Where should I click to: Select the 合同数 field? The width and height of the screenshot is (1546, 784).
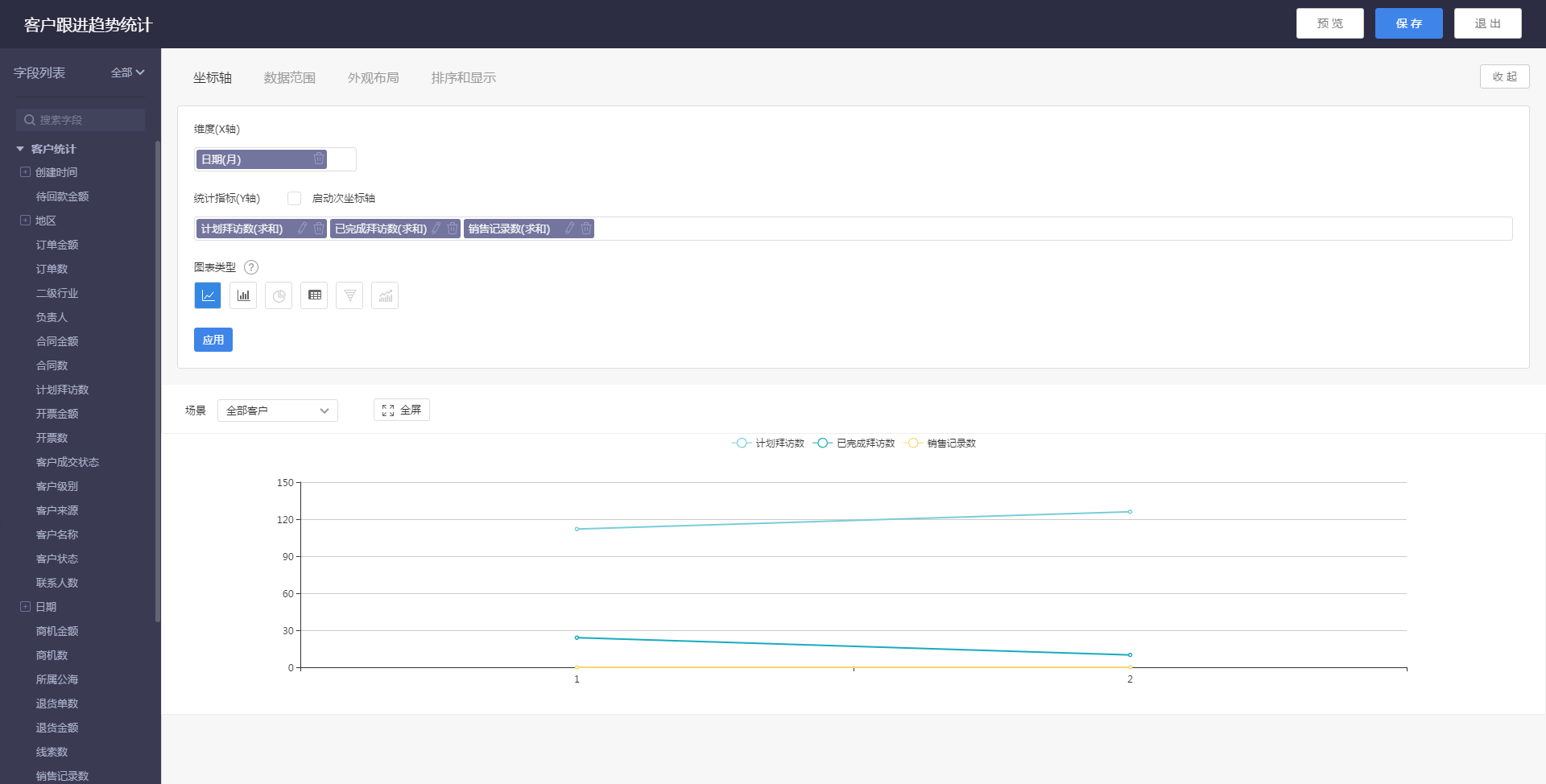pyautogui.click(x=52, y=365)
